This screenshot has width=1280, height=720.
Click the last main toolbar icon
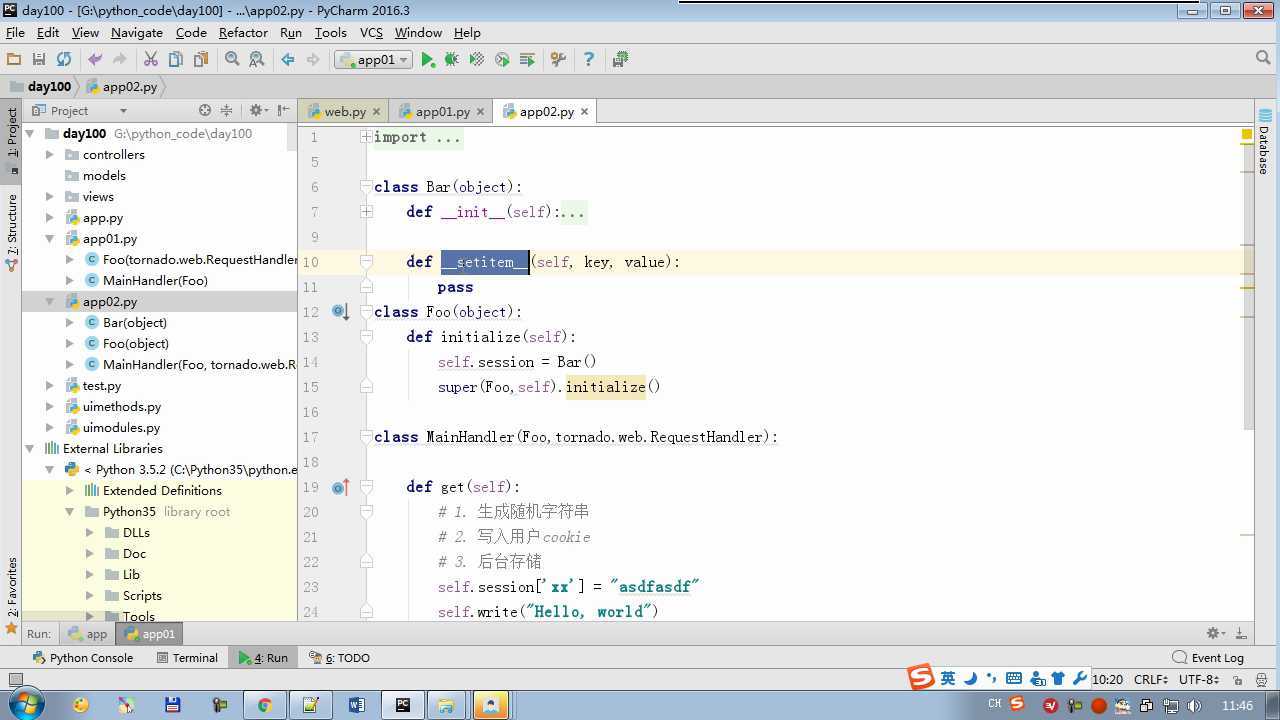620,60
